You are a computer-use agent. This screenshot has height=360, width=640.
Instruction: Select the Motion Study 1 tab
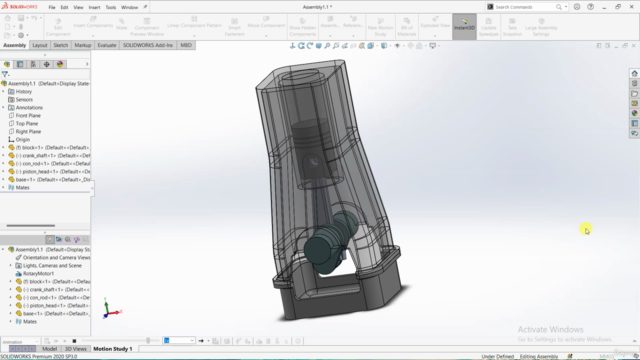pyautogui.click(x=113, y=349)
